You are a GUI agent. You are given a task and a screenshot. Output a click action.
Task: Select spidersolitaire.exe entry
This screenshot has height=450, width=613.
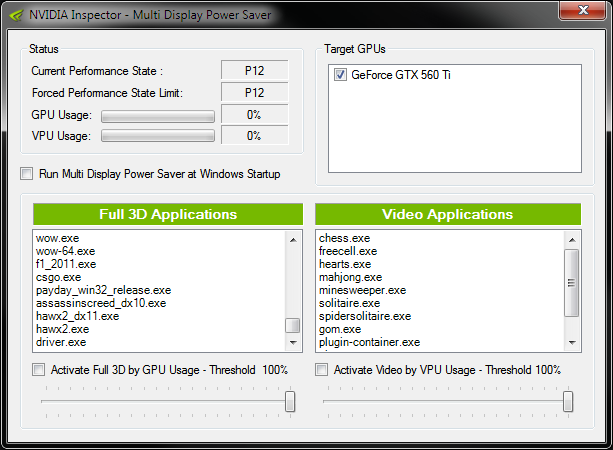point(365,316)
